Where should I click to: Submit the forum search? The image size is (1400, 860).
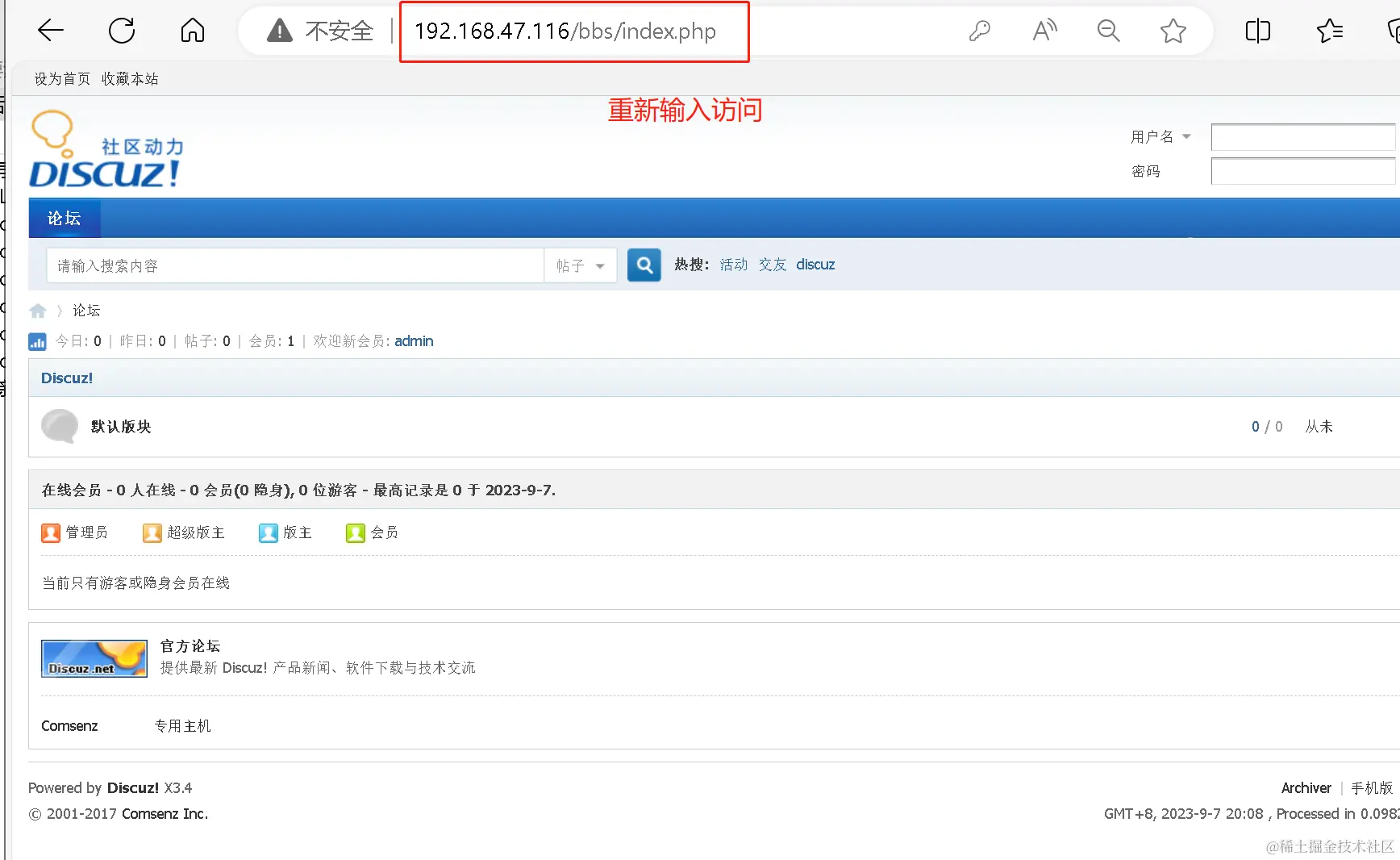pyautogui.click(x=644, y=265)
